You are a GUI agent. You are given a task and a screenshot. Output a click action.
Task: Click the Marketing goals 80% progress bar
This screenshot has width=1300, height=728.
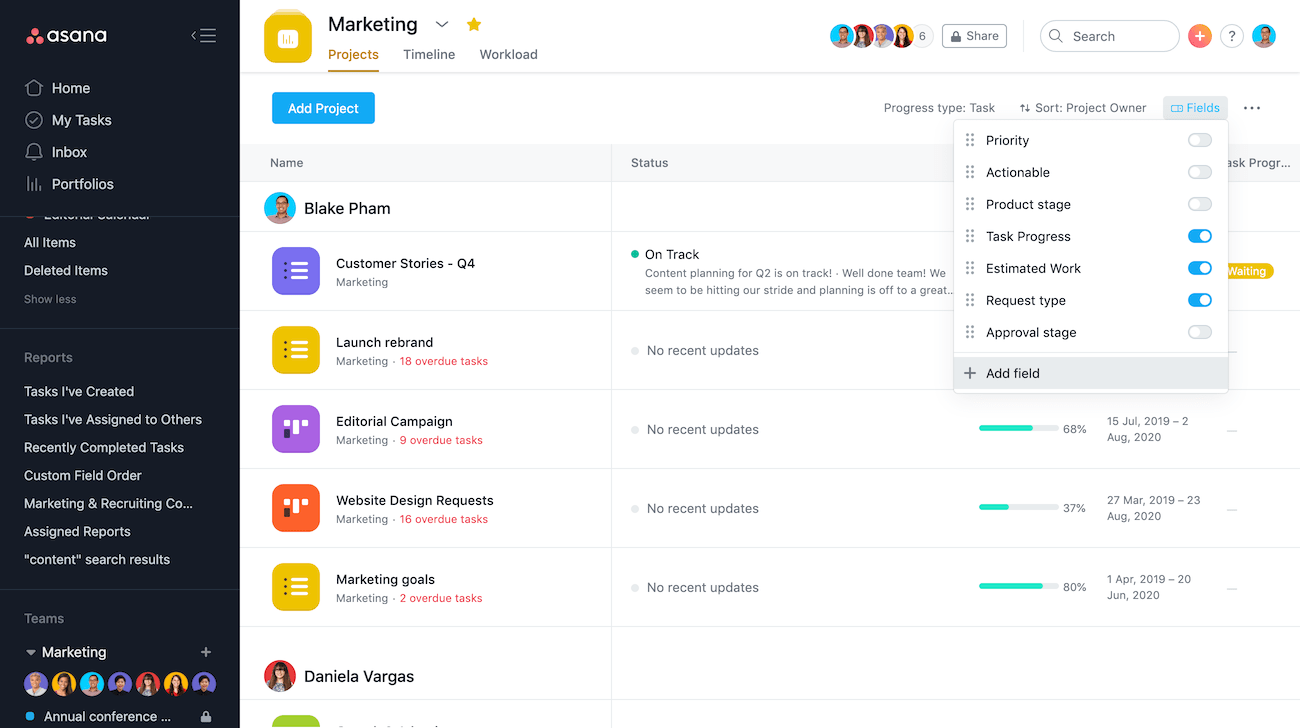(1019, 586)
